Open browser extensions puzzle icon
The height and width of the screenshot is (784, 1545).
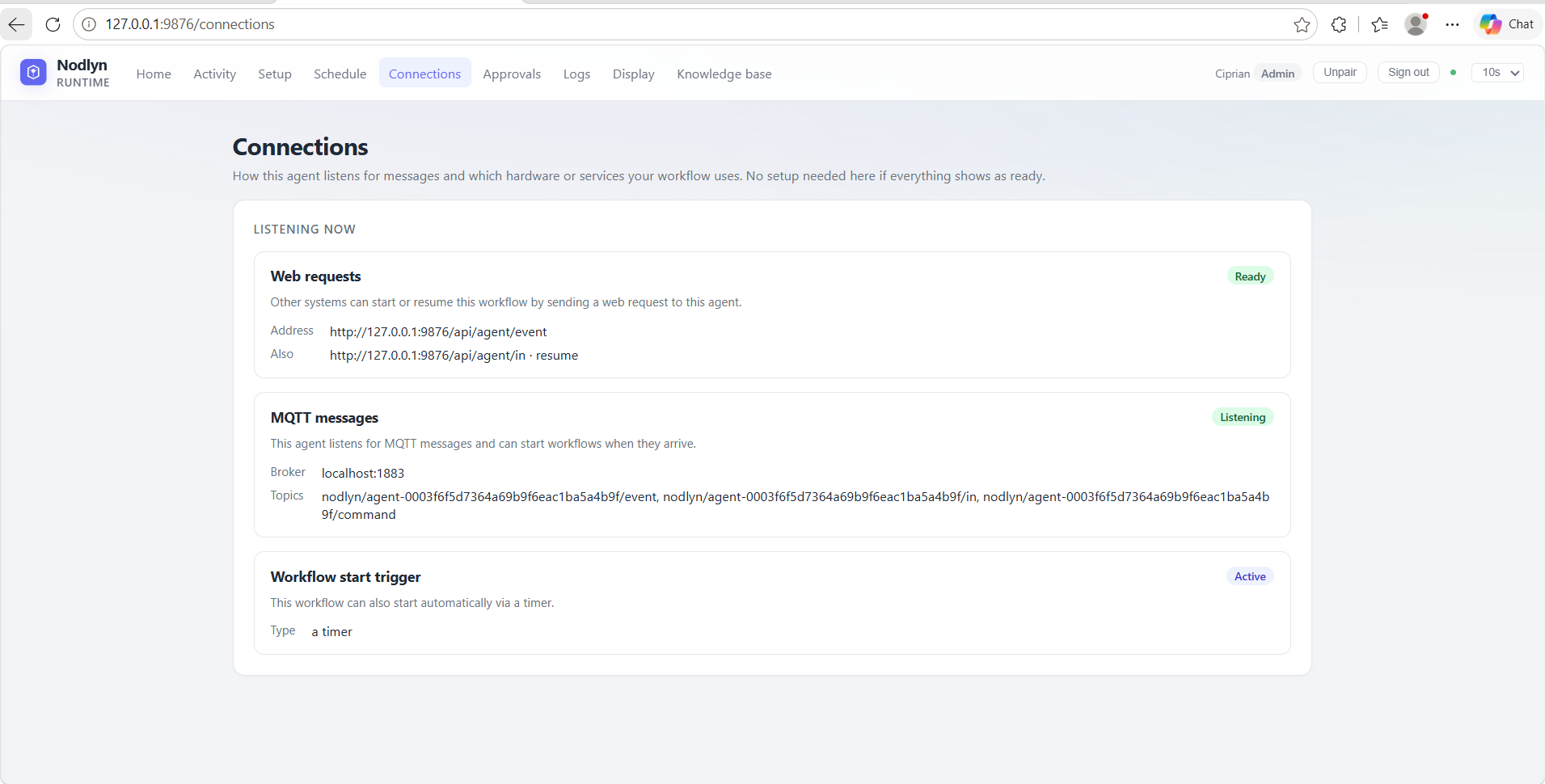pos(1339,24)
